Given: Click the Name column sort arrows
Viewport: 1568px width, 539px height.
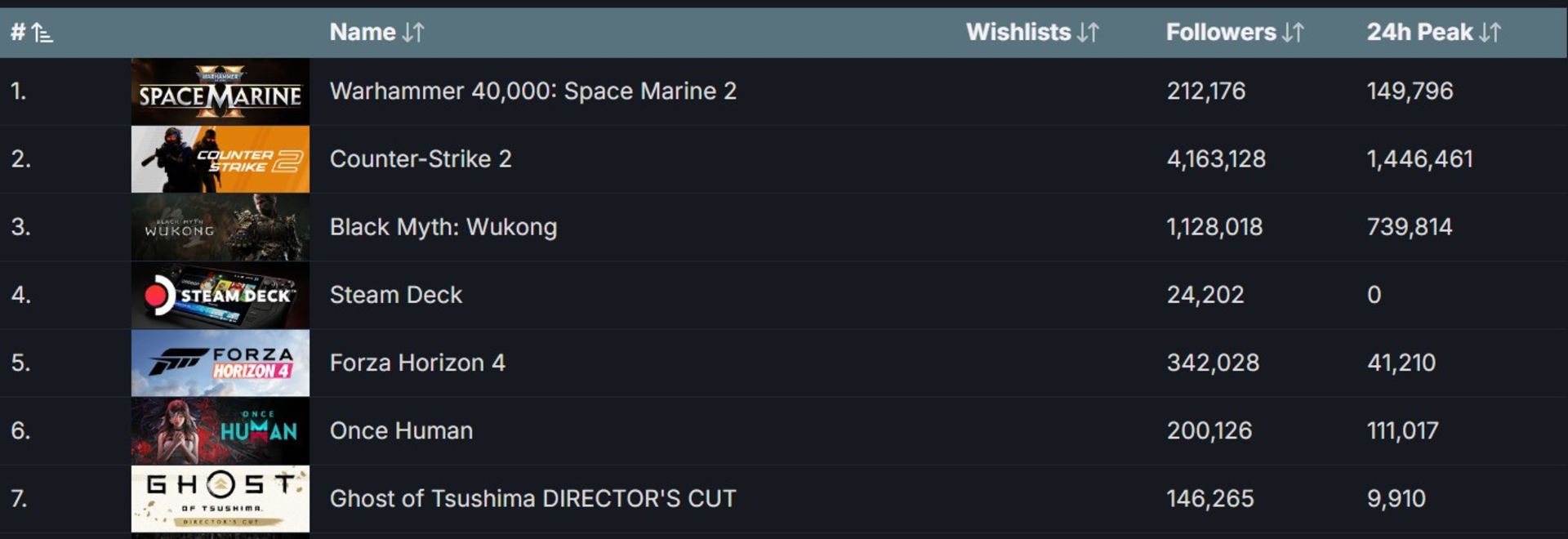Looking at the screenshot, I should coord(413,33).
